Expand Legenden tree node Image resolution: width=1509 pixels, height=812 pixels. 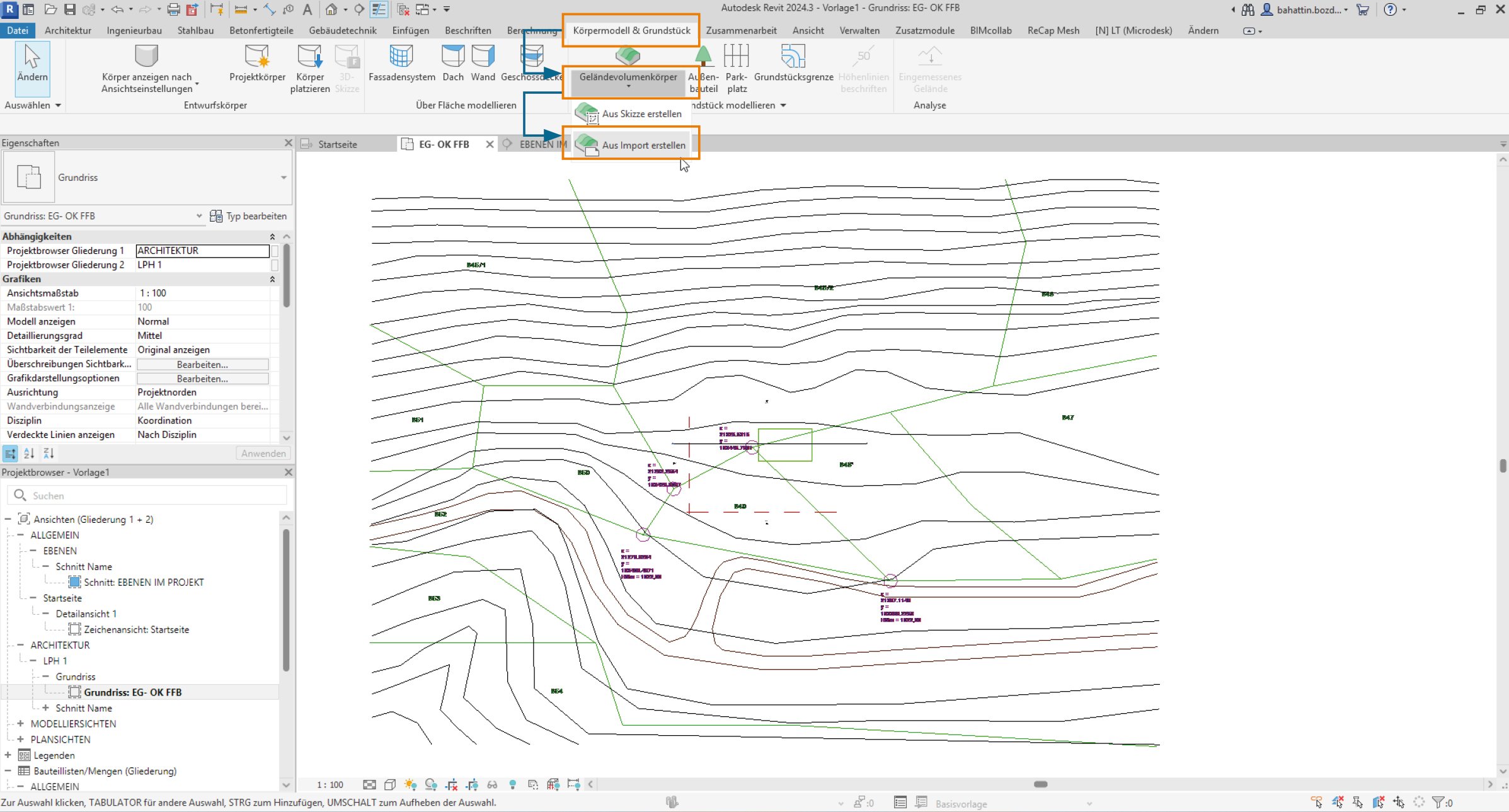[8, 755]
